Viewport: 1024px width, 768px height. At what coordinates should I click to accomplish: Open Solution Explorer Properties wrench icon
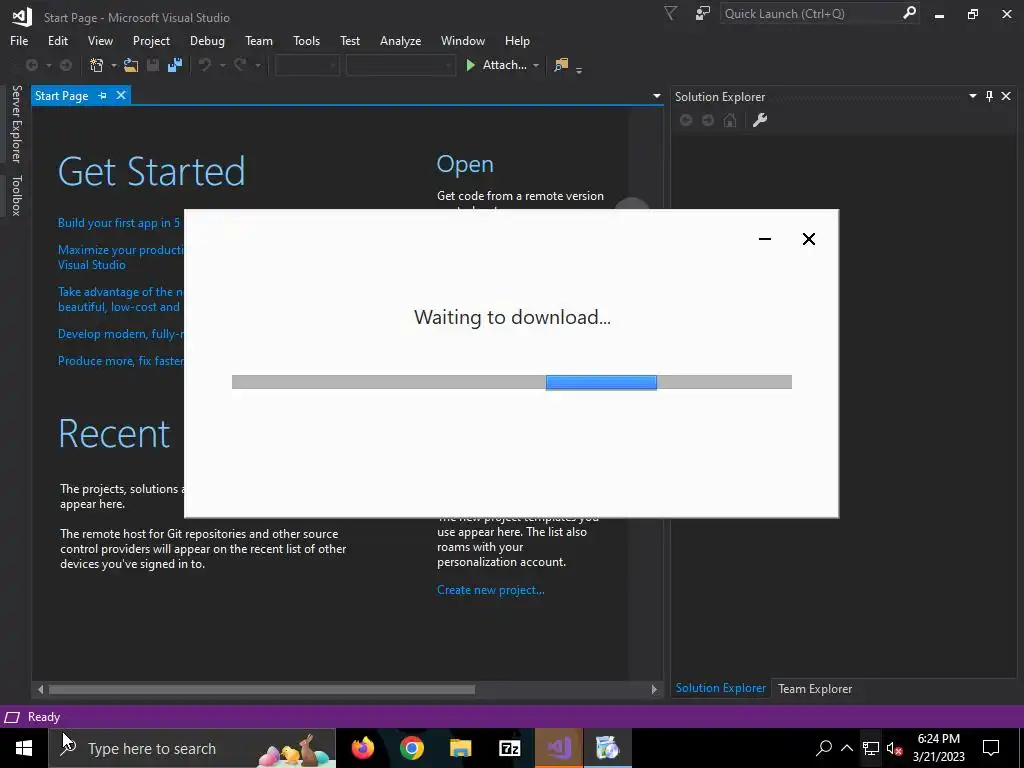[760, 120]
